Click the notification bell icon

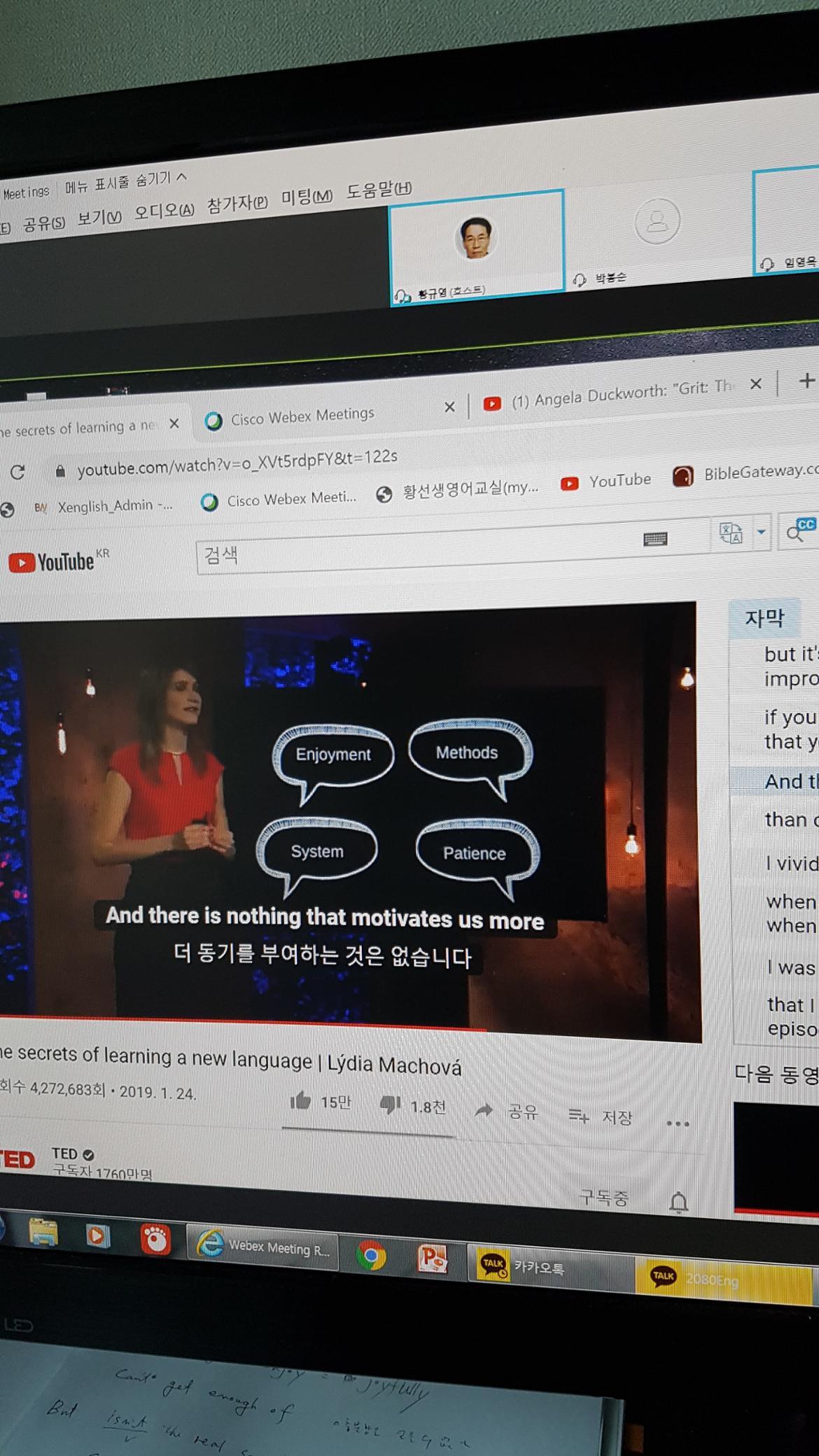tap(678, 1203)
